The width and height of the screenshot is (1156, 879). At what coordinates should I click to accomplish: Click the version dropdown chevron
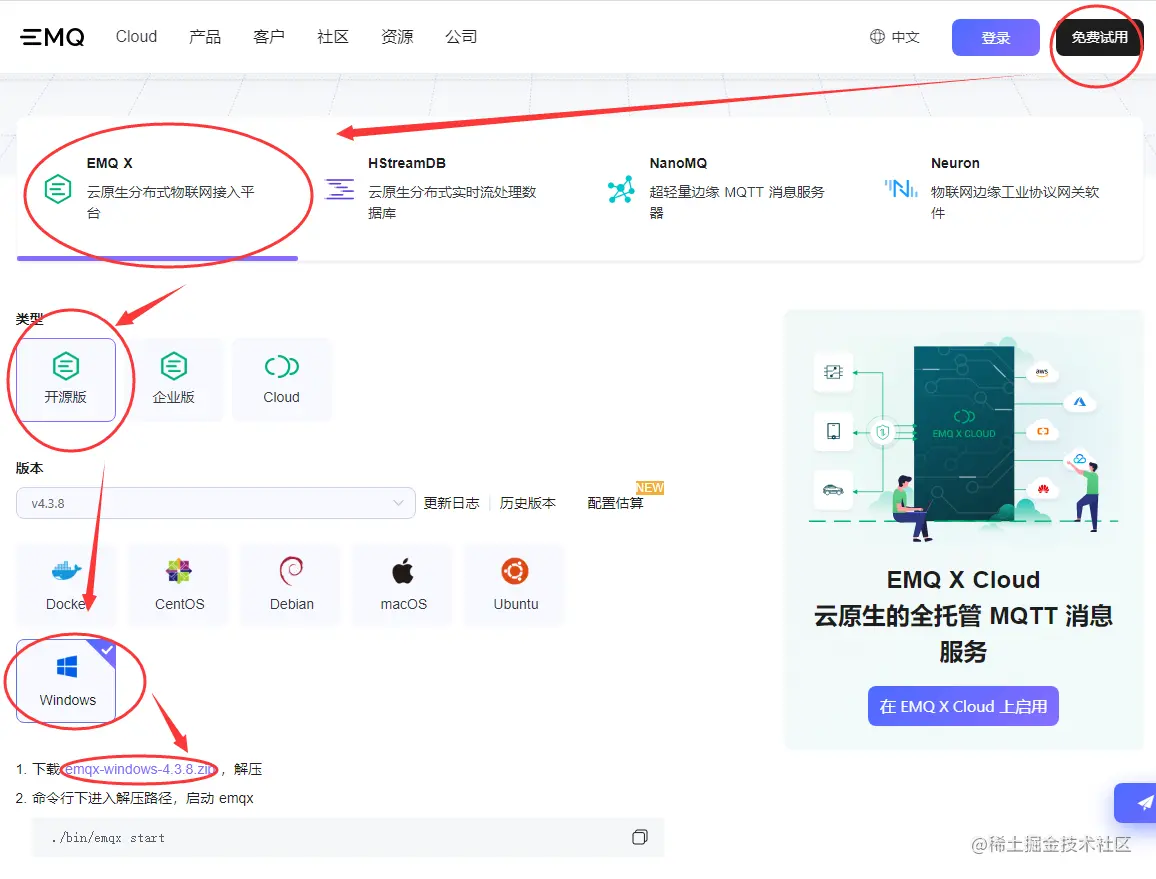(x=398, y=503)
